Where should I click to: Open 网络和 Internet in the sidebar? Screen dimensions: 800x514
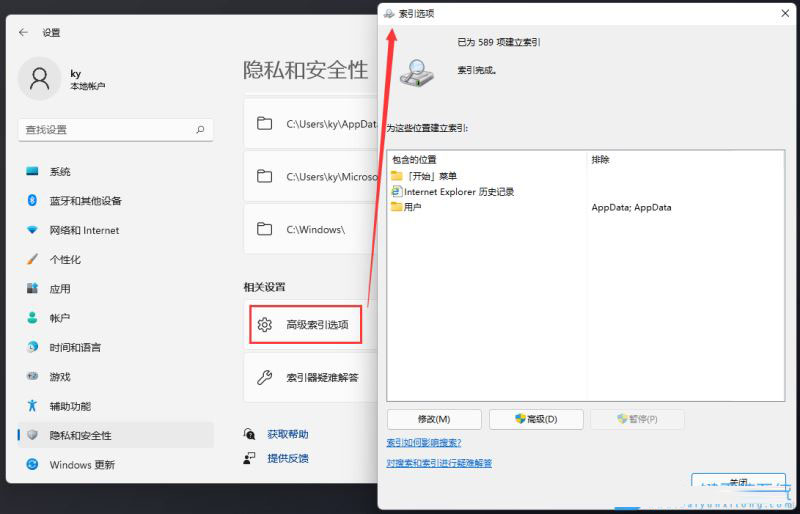tap(115, 230)
